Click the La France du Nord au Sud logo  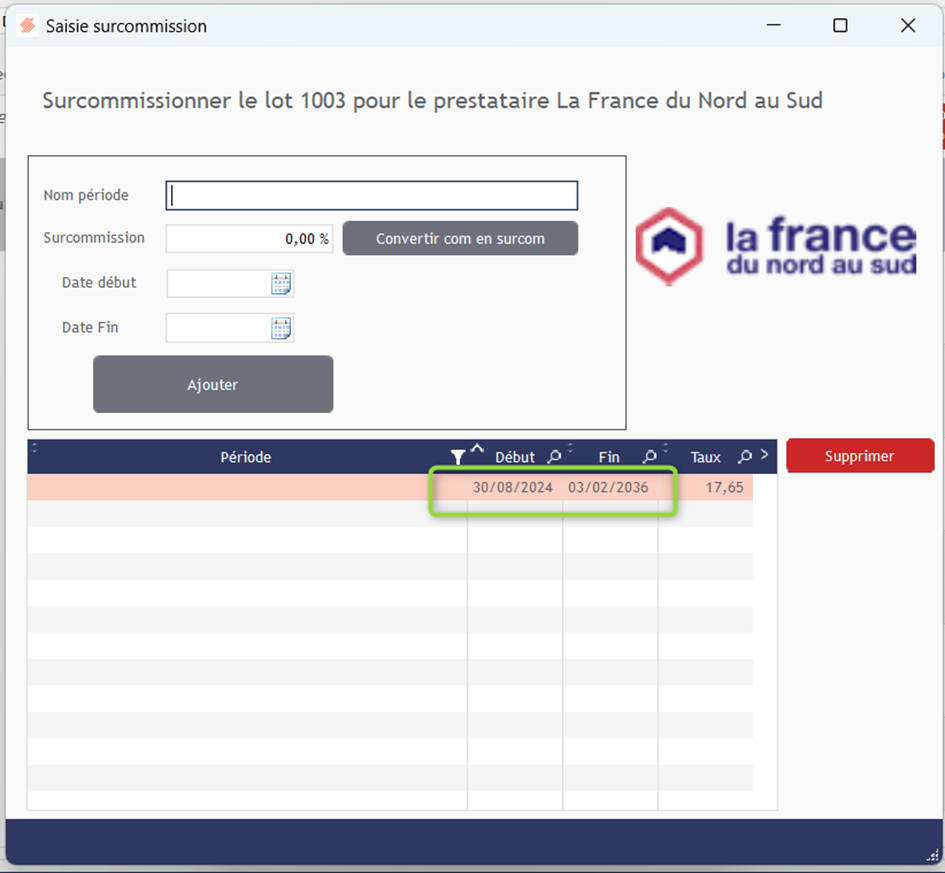click(x=776, y=246)
